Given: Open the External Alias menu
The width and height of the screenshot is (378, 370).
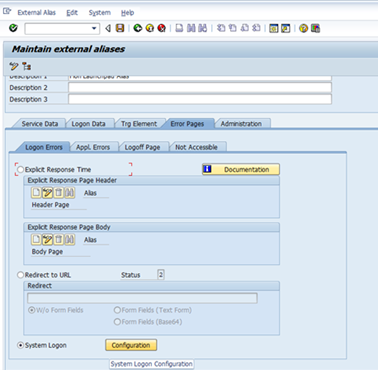Looking at the screenshot, I should pos(36,13).
